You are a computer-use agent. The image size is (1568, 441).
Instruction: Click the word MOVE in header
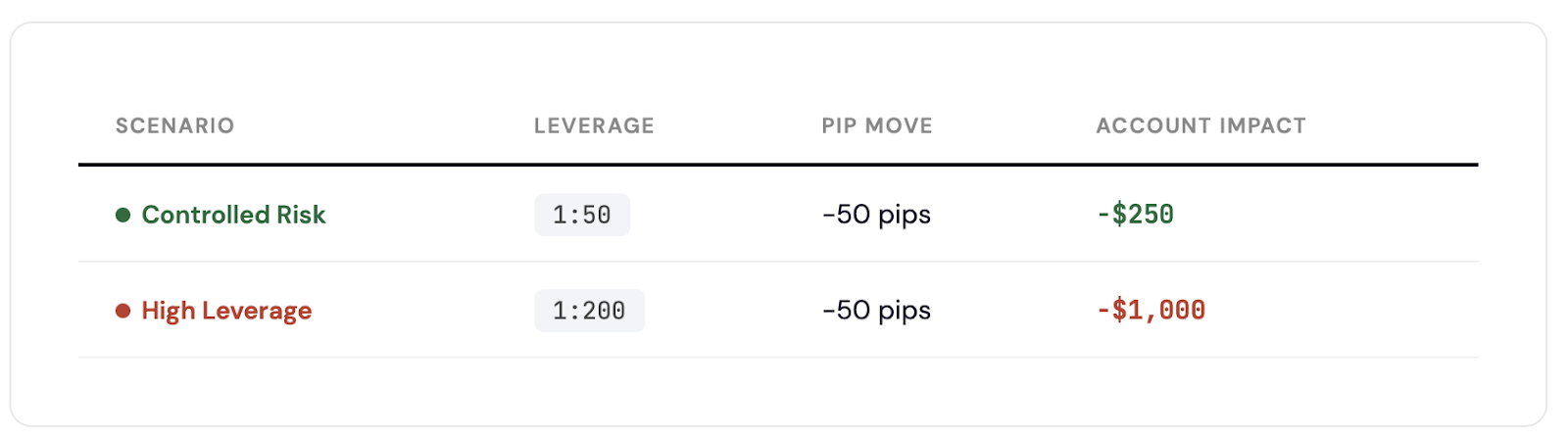tap(902, 125)
